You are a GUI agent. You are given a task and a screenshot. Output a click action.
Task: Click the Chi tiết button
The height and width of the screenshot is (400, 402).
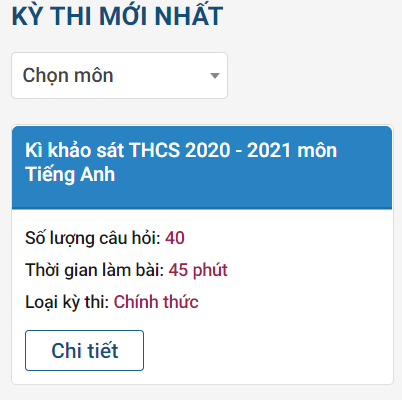84,350
